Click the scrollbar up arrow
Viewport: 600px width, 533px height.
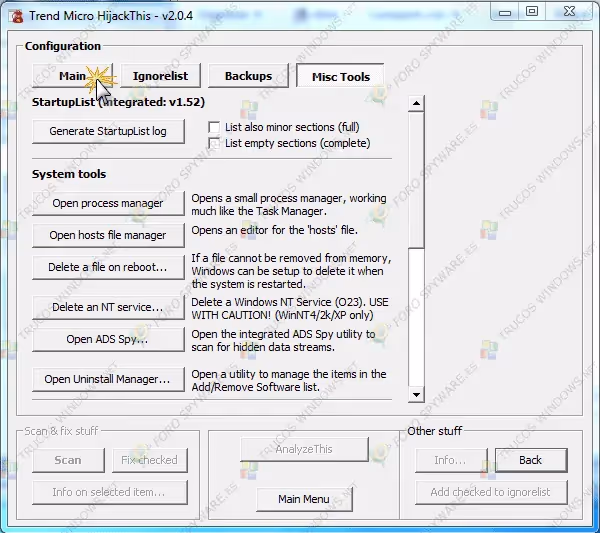(x=416, y=103)
